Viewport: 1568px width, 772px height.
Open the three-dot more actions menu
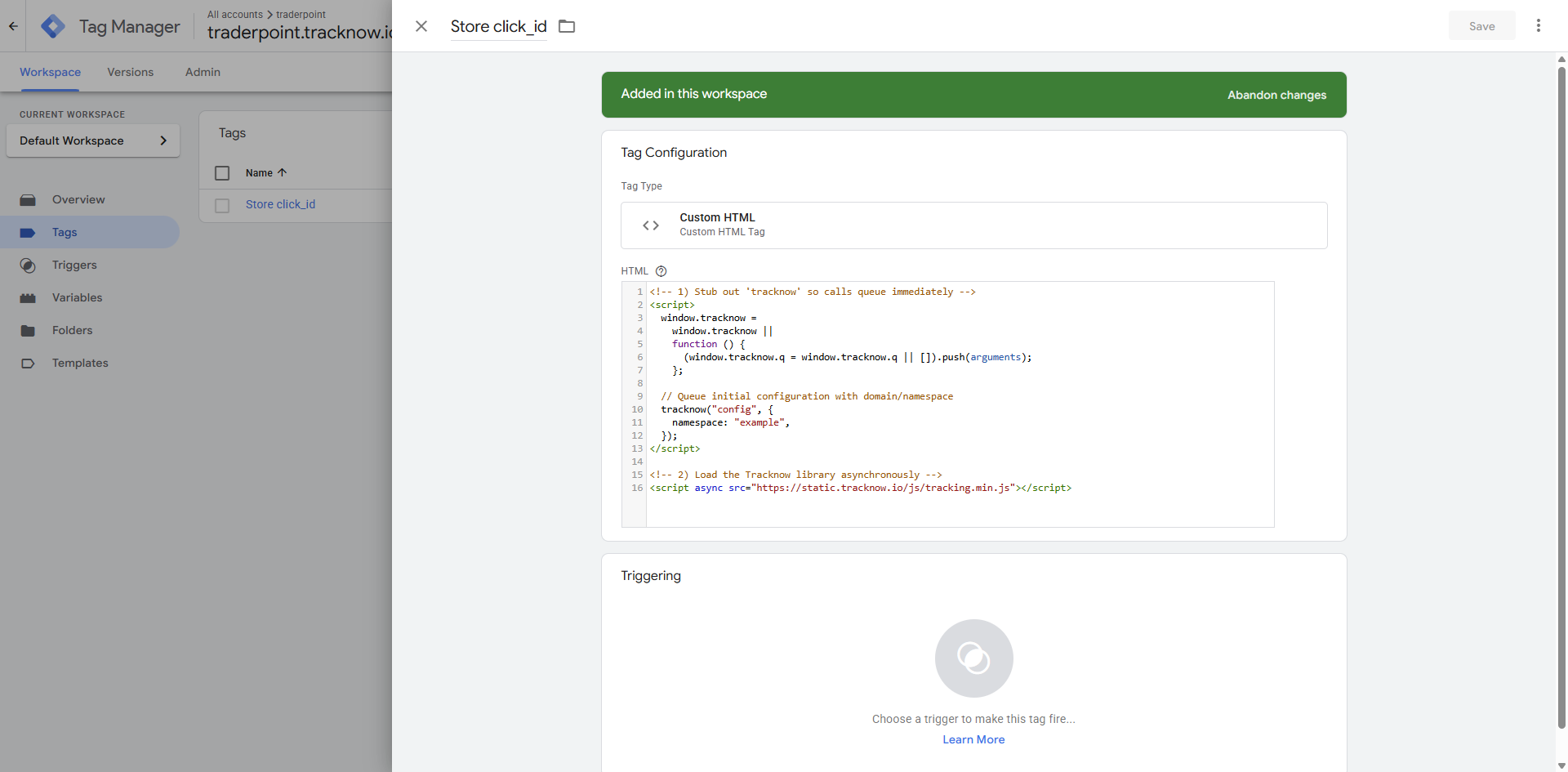click(x=1538, y=26)
